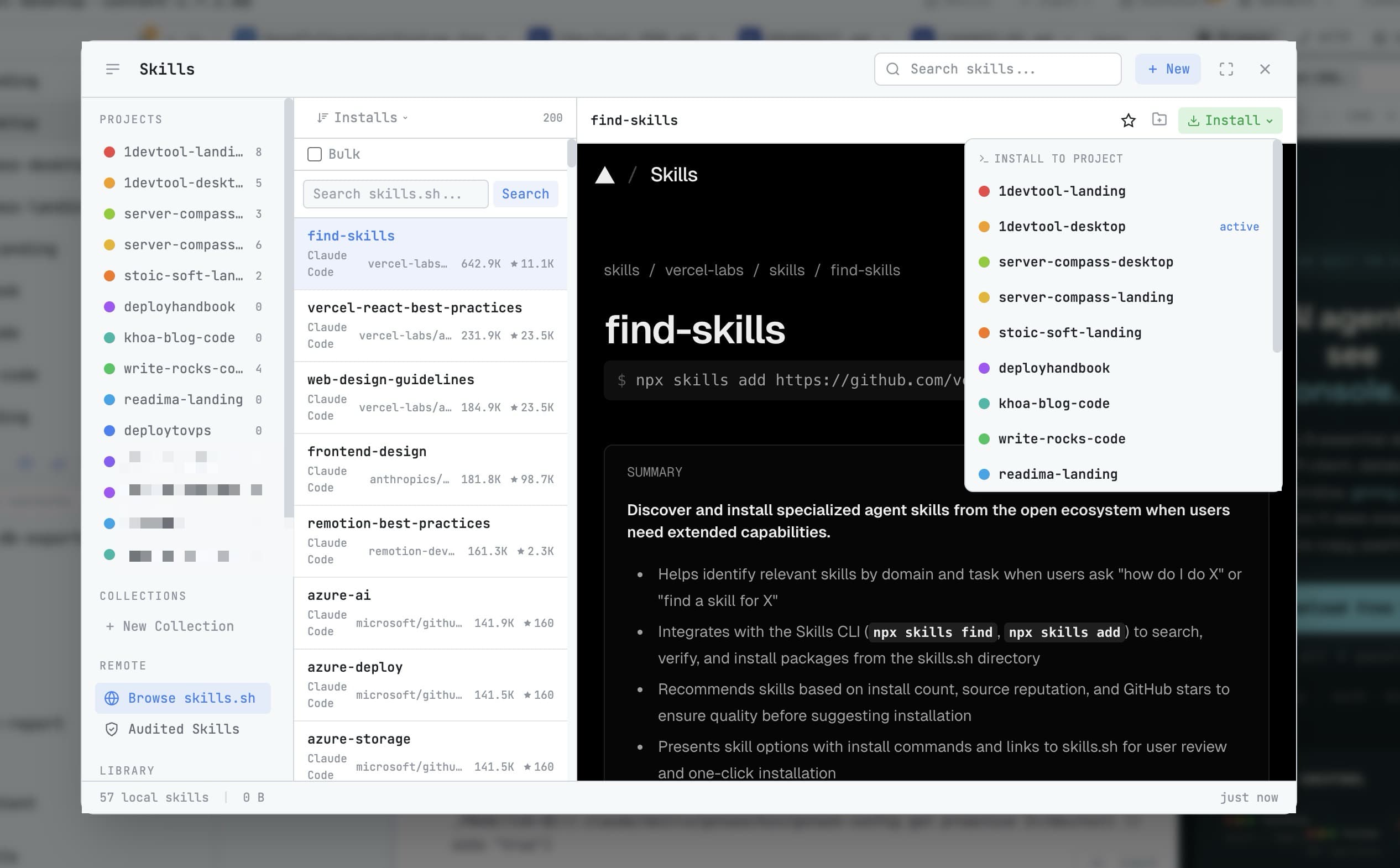
Task: Select the vercel-react-best-practices skill
Action: tap(415, 308)
